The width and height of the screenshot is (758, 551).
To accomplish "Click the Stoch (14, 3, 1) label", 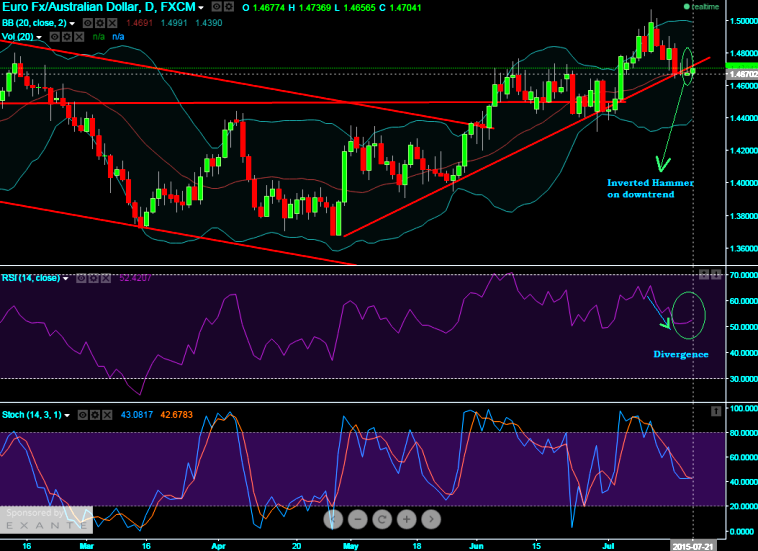I will point(32,415).
